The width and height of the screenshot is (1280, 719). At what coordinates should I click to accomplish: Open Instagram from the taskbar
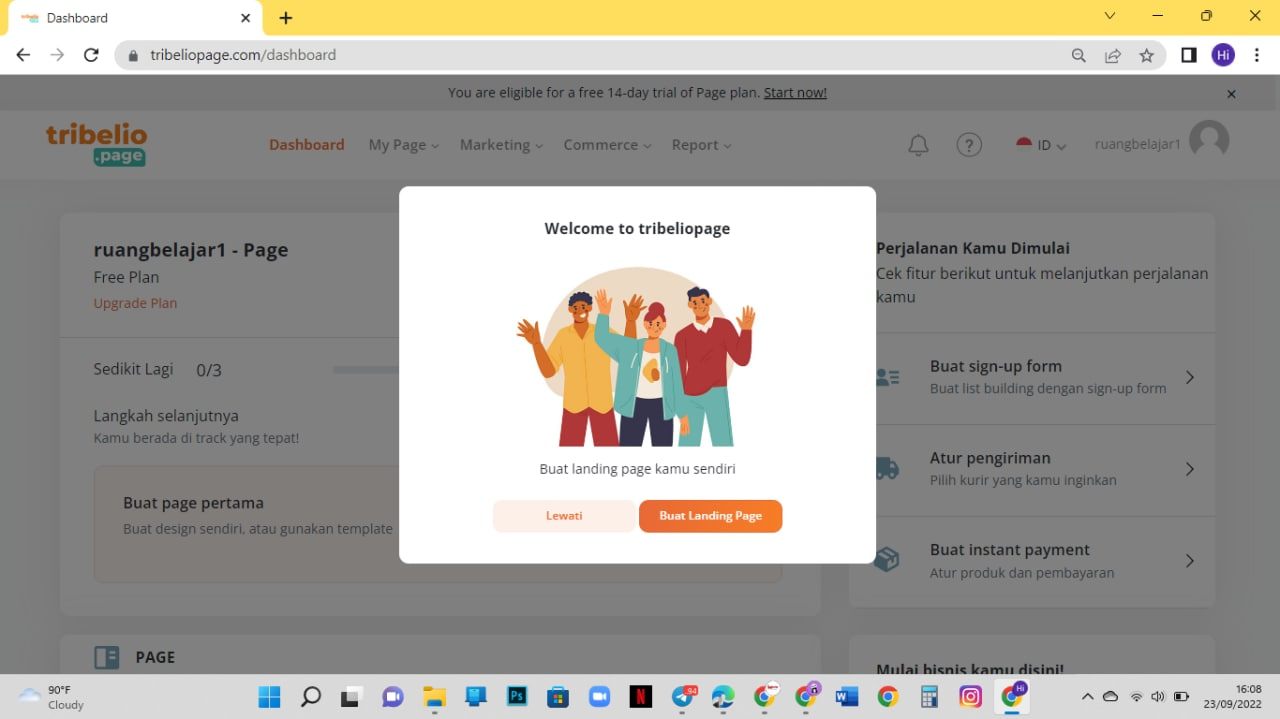[x=970, y=697]
